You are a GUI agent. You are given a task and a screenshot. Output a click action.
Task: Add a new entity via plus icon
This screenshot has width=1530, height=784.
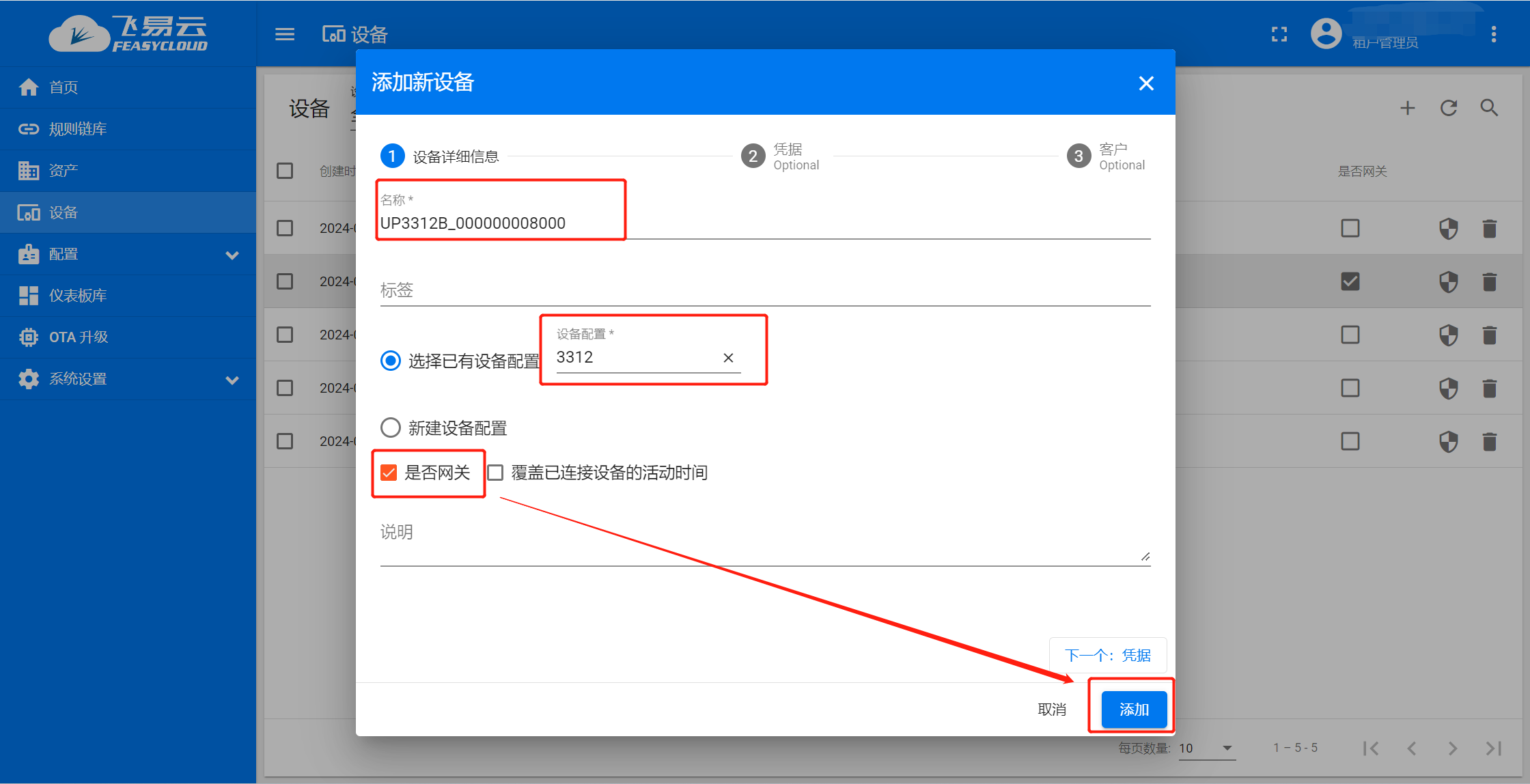[x=1408, y=108]
